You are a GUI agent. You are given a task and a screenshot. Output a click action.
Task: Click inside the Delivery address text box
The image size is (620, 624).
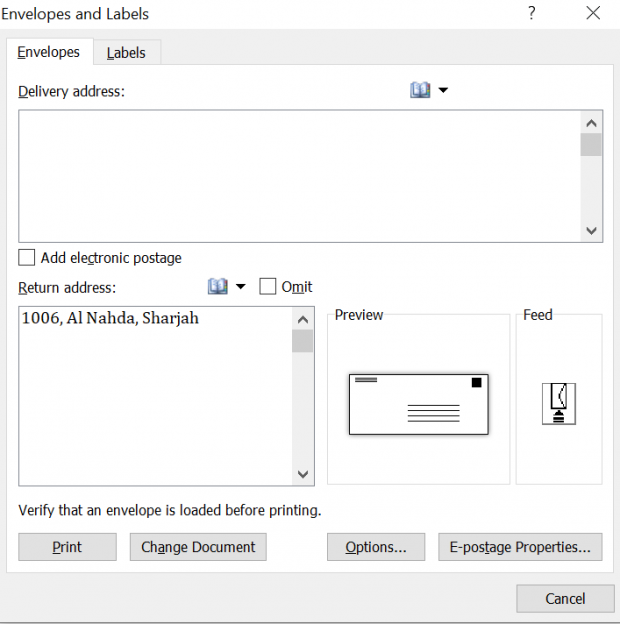click(298, 176)
